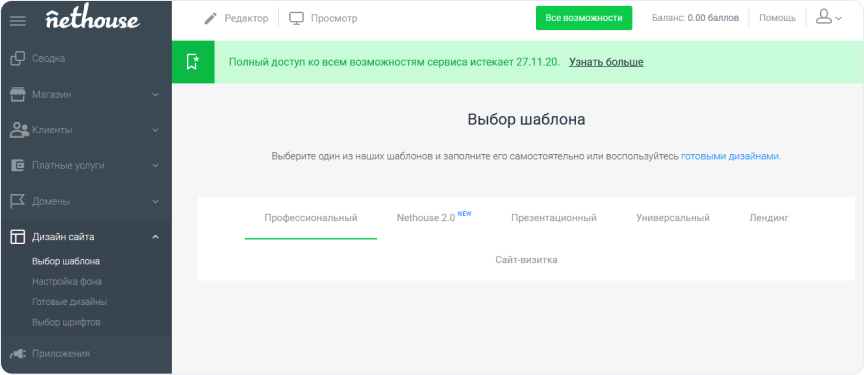Click the Платные услуги wallet icon
The image size is (864, 375).
tap(18, 165)
